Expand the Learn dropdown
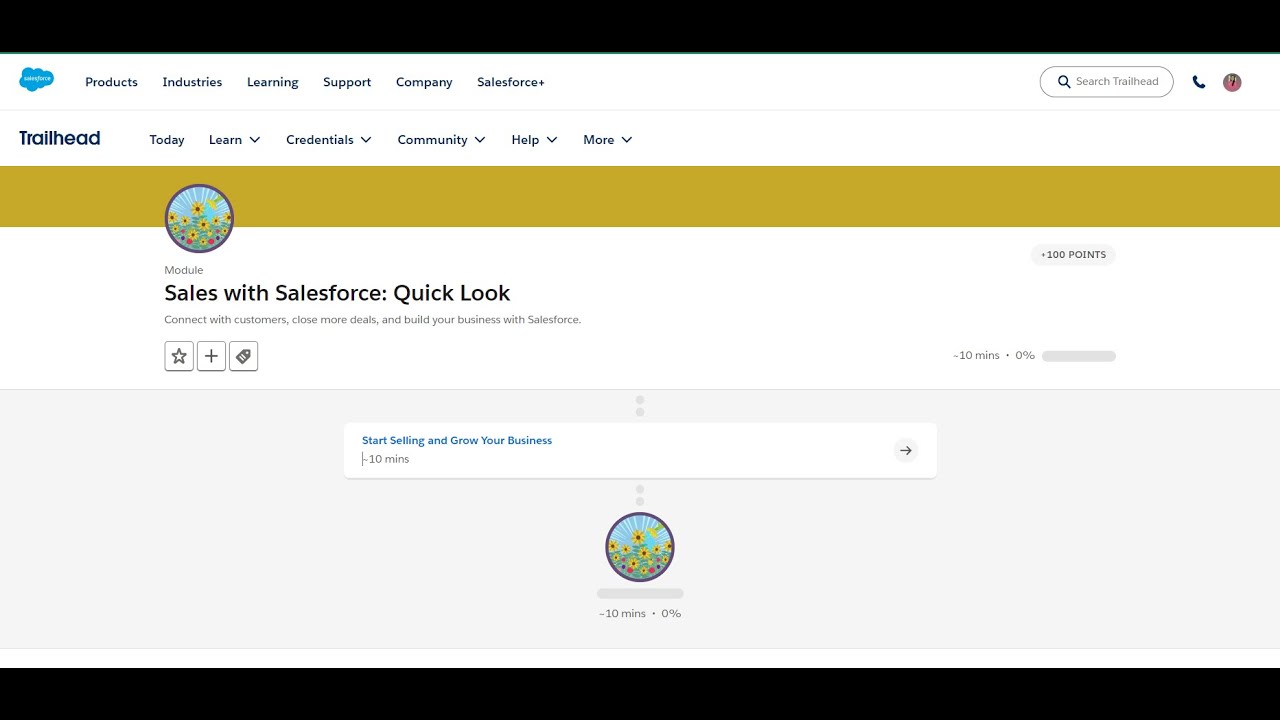1280x720 pixels. [235, 140]
